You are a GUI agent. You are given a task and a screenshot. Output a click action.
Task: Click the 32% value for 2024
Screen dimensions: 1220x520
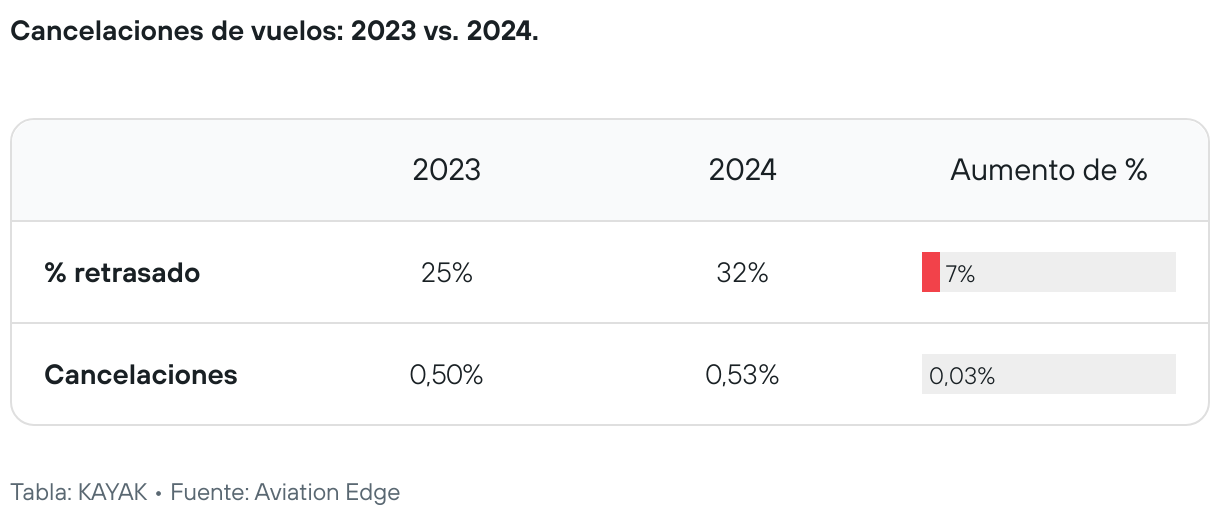tap(742, 273)
